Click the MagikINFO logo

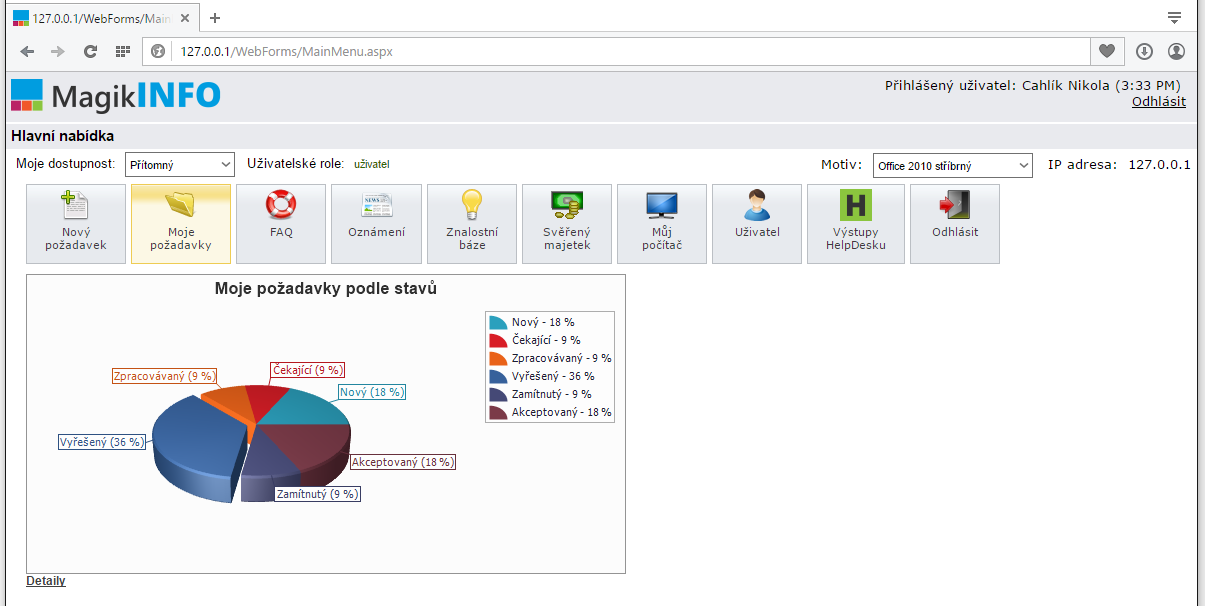(116, 96)
